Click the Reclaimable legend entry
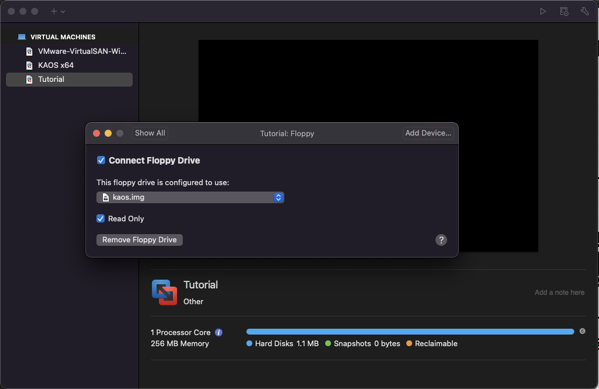 432,344
